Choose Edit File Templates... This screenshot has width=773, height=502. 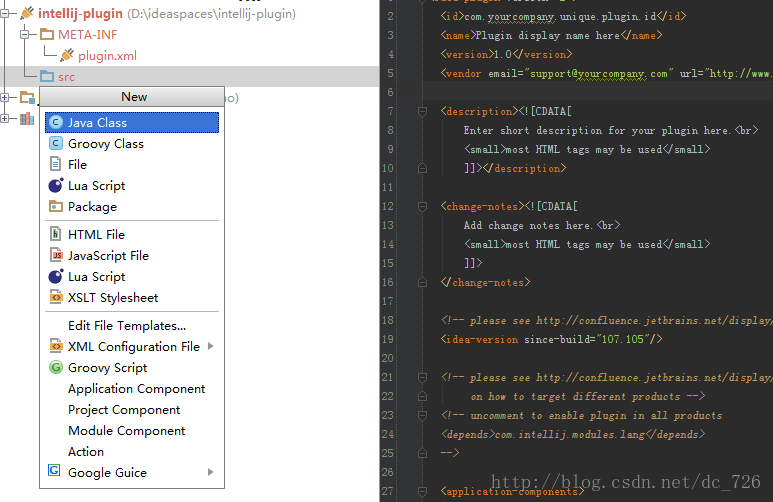127,326
